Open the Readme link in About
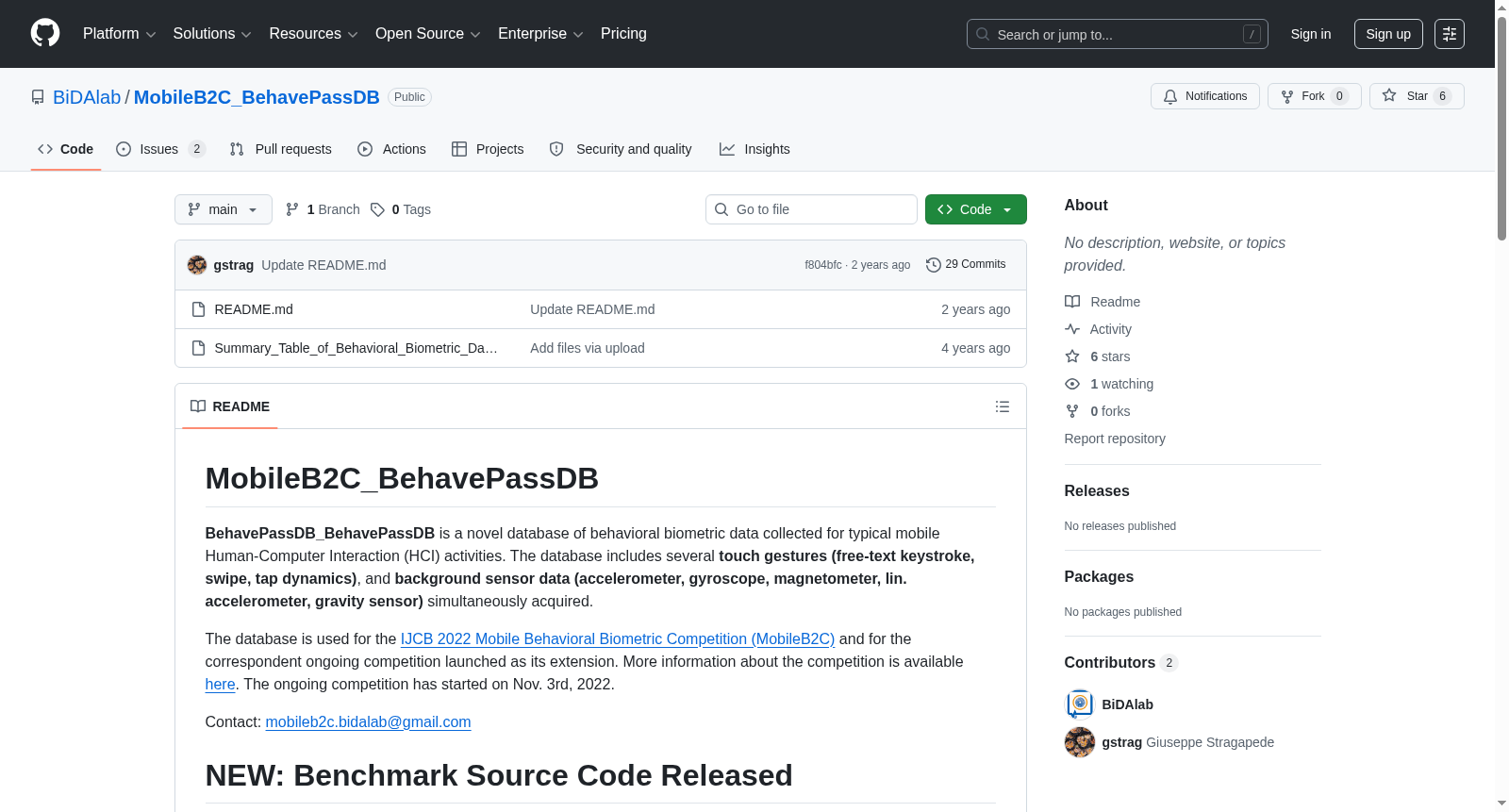1509x812 pixels. point(1103,302)
